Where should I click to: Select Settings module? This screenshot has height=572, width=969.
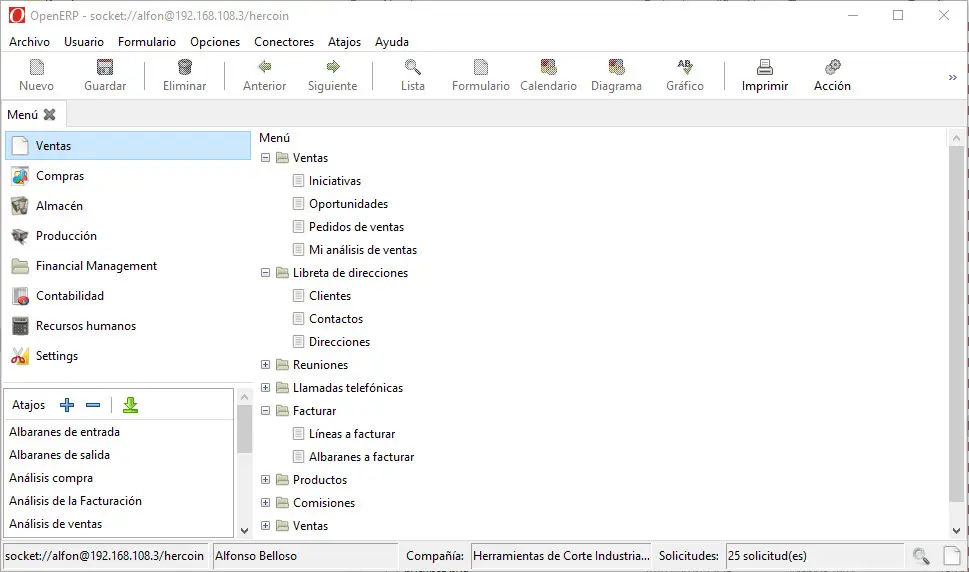(128, 356)
